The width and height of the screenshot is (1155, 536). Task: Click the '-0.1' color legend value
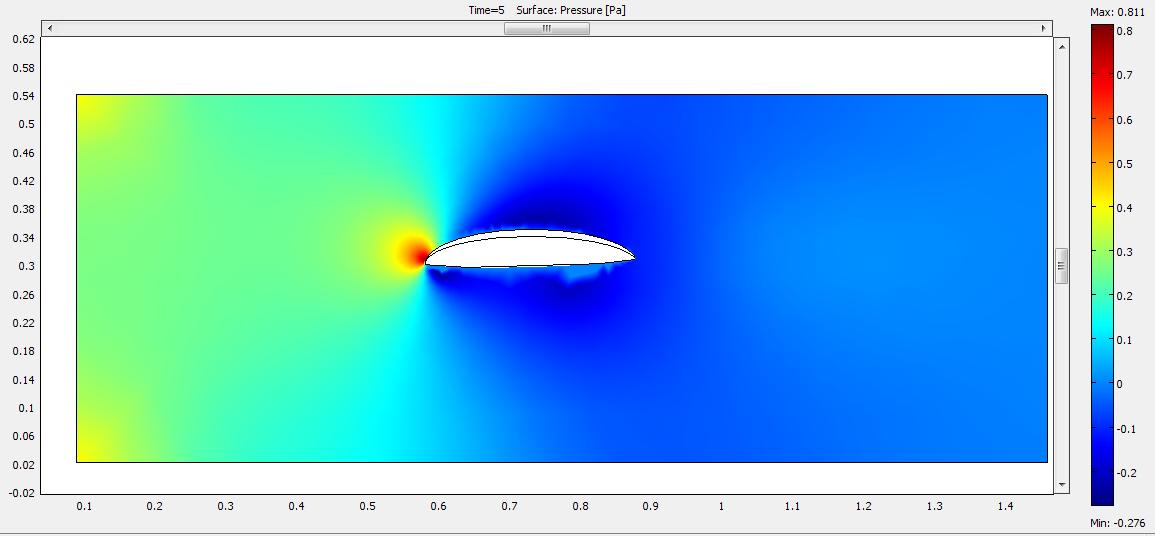pyautogui.click(x=1128, y=429)
